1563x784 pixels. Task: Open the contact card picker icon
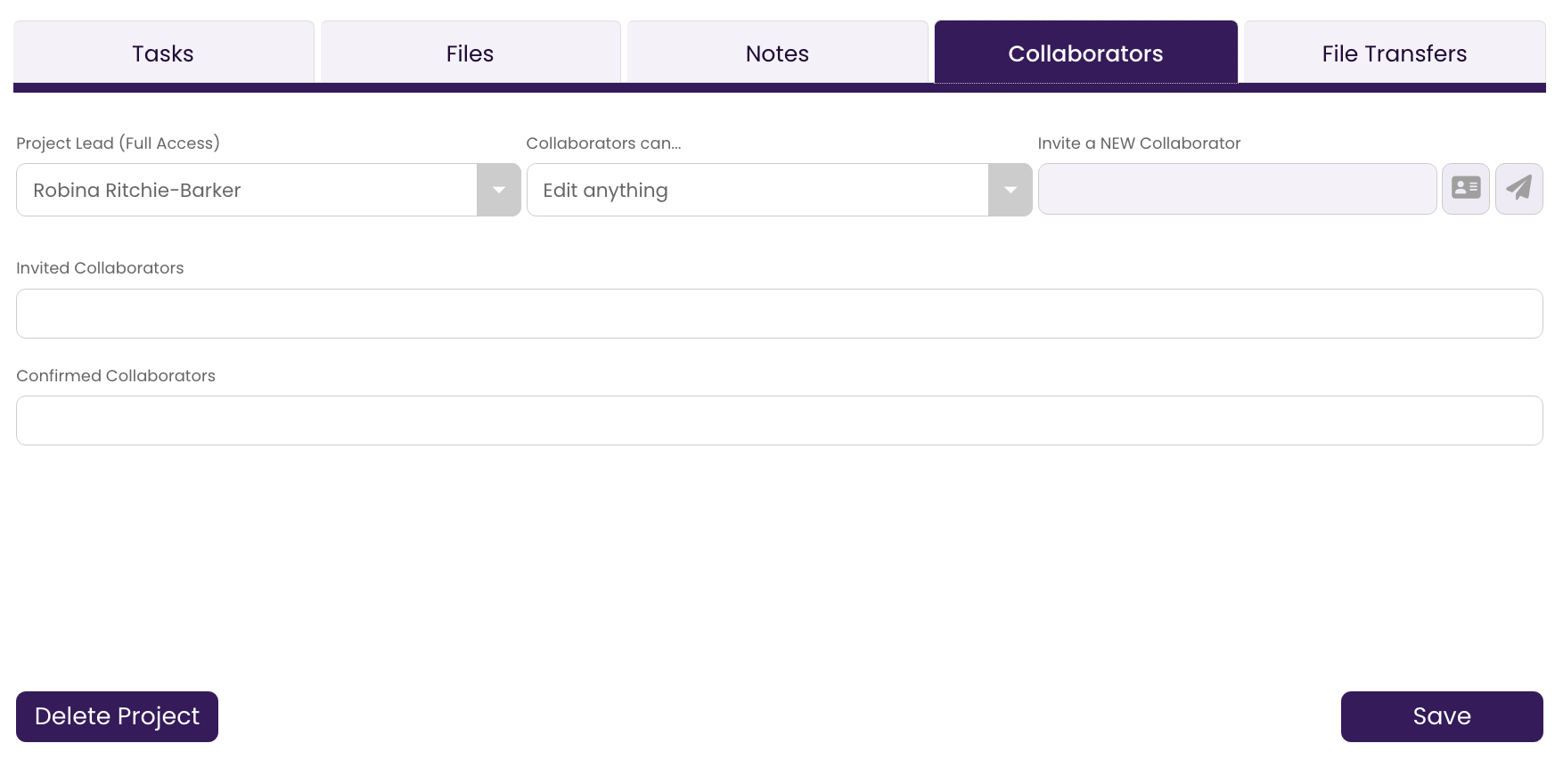(x=1466, y=189)
